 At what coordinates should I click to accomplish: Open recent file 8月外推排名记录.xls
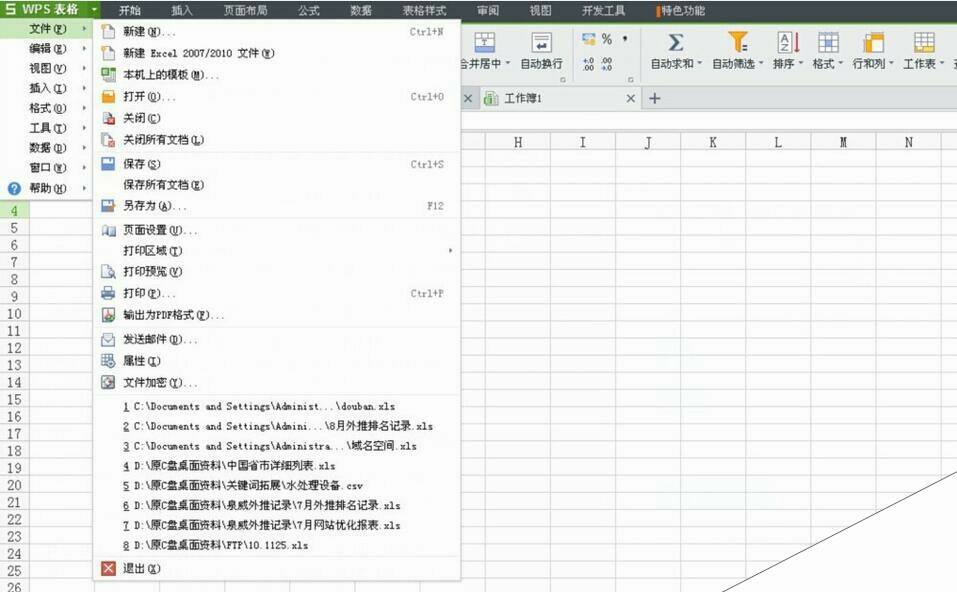click(276, 426)
